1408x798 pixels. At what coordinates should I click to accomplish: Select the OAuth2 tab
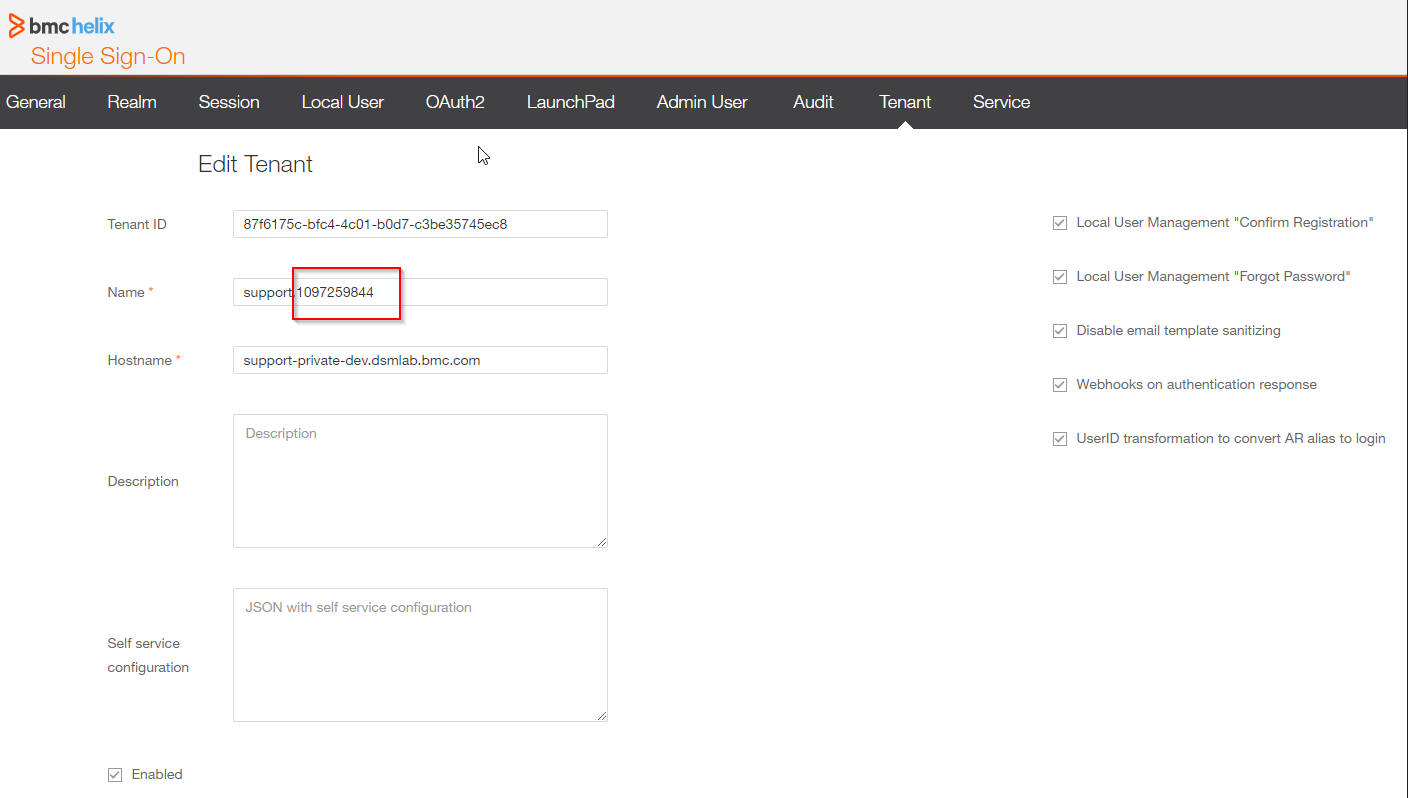coord(455,102)
